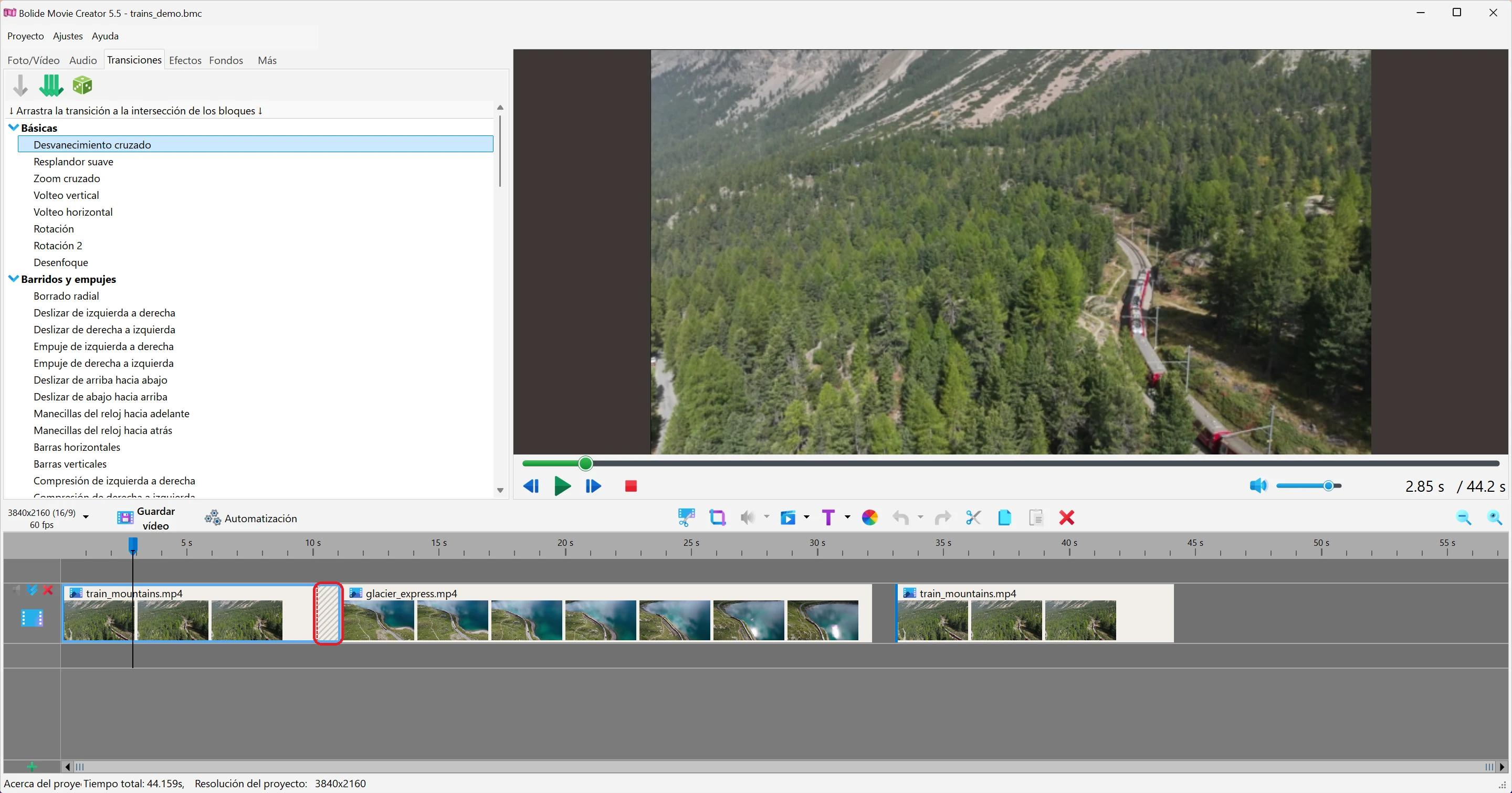Viewport: 1512px width, 793px height.
Task: Collapse the Básicas transitions group
Action: tap(14, 128)
